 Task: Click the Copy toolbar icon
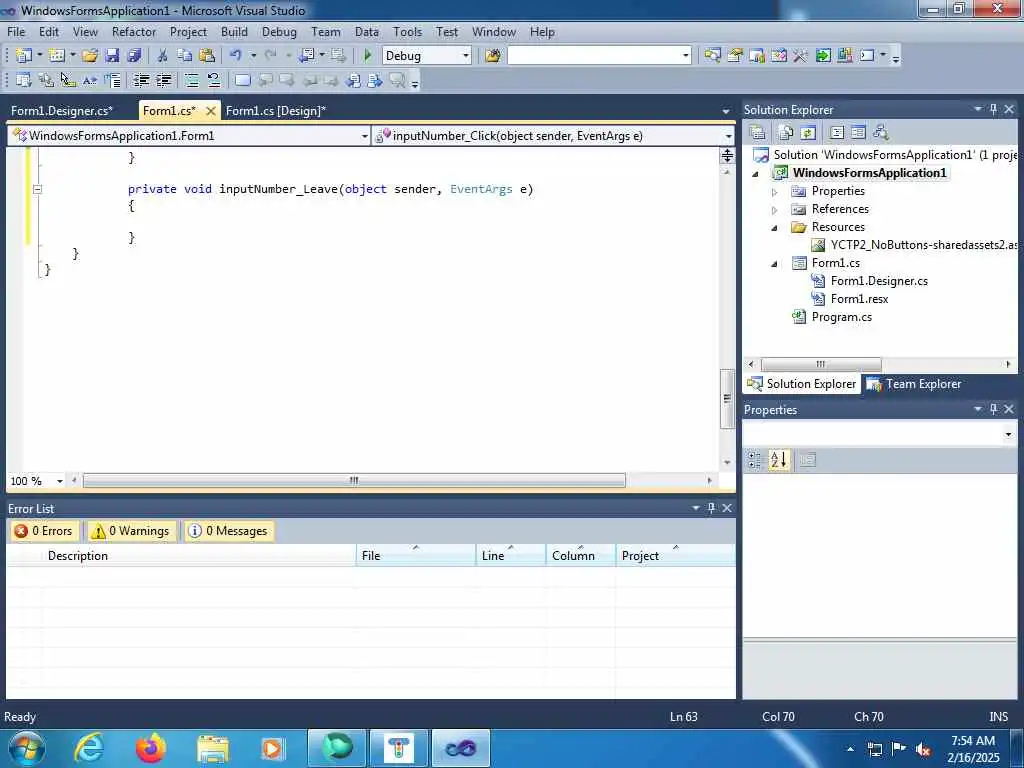point(185,56)
